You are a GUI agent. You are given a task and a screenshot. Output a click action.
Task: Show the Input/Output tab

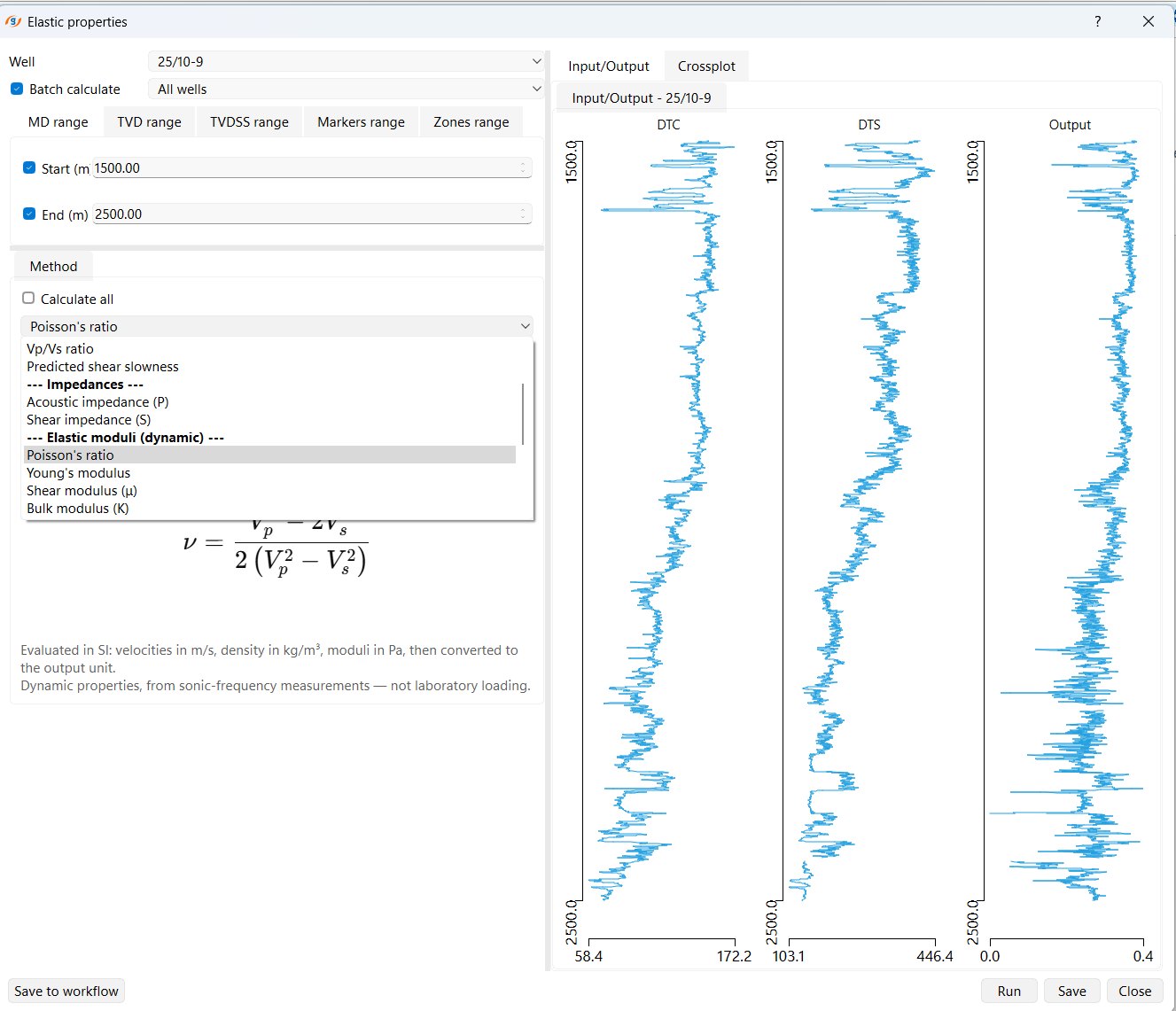coord(609,66)
